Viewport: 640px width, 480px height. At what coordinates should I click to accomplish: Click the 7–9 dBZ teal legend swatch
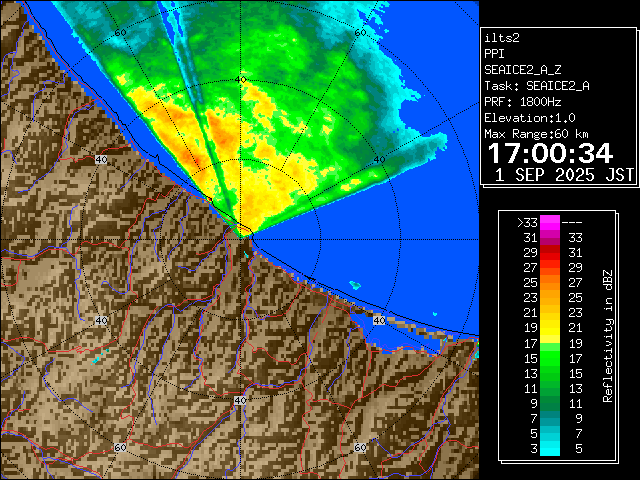[549, 417]
